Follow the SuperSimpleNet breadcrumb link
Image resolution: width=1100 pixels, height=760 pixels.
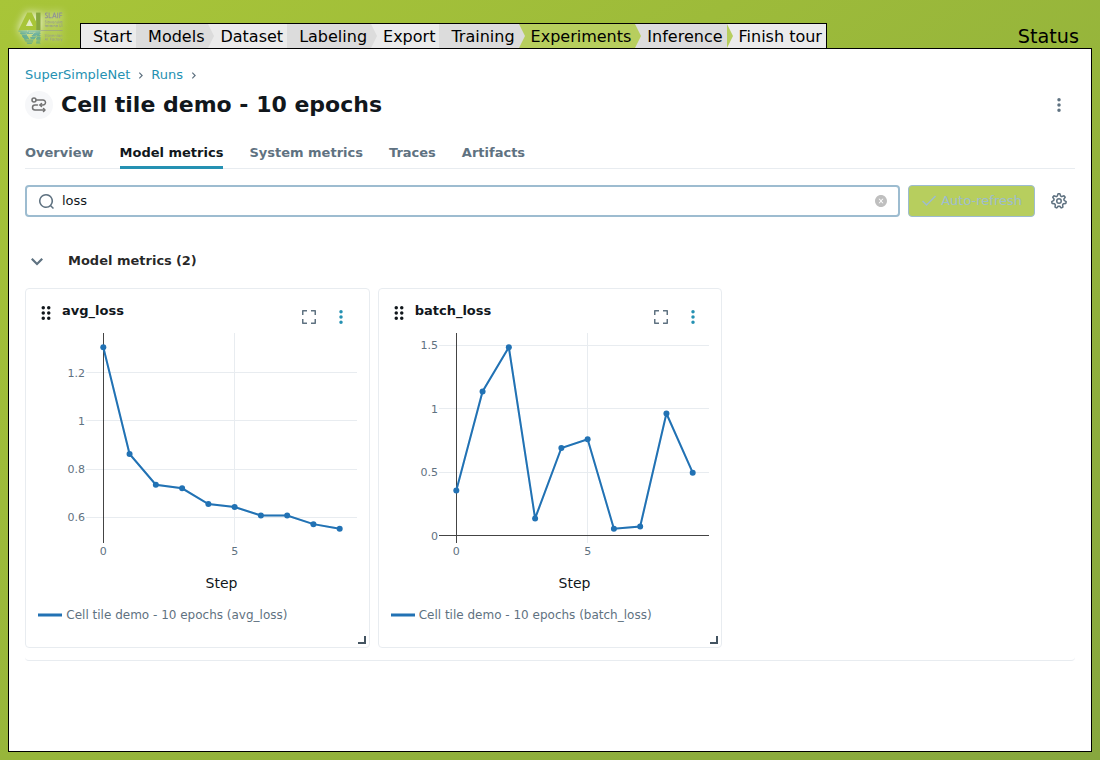coord(78,75)
